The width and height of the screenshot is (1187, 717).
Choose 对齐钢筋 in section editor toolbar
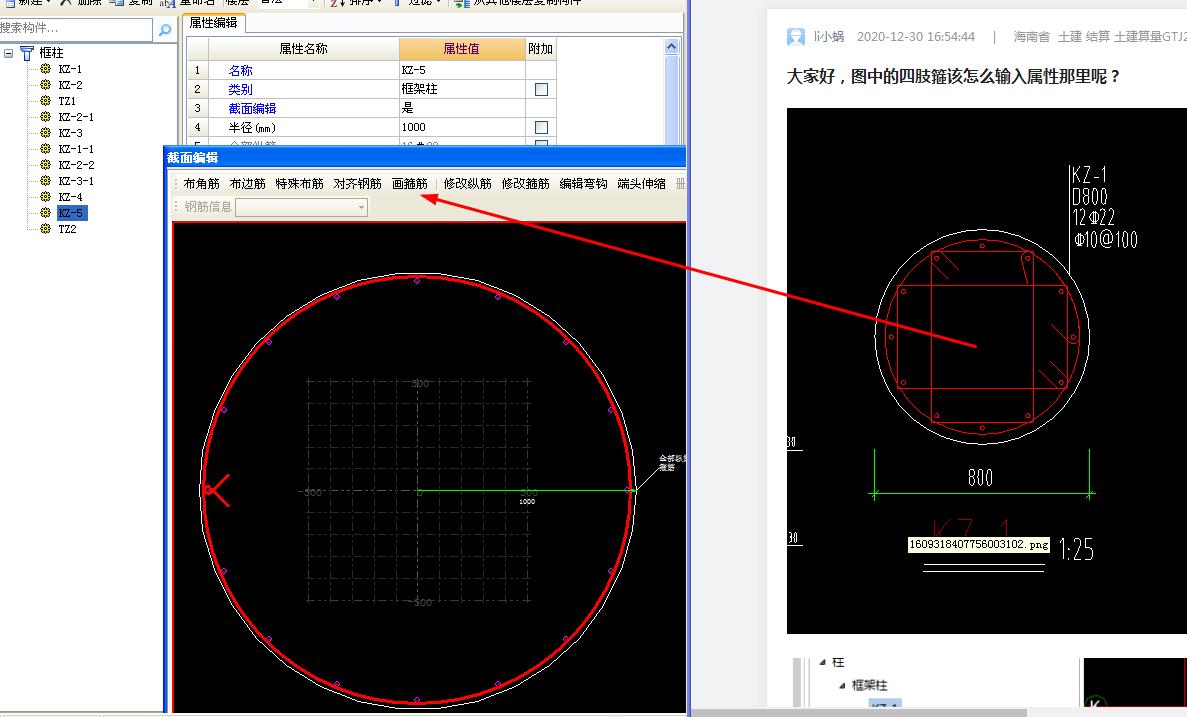357,184
